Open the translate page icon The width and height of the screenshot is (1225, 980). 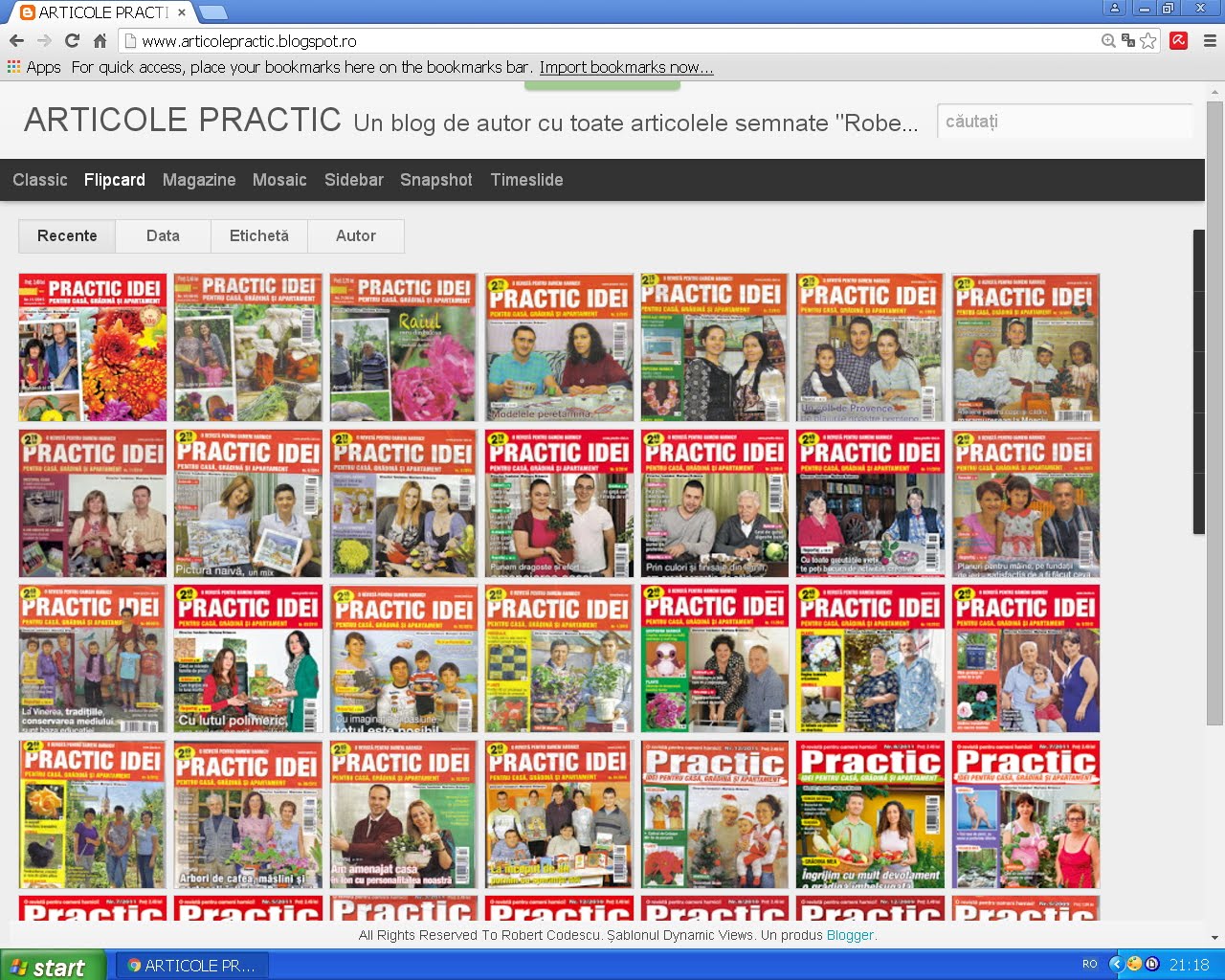(x=1128, y=40)
